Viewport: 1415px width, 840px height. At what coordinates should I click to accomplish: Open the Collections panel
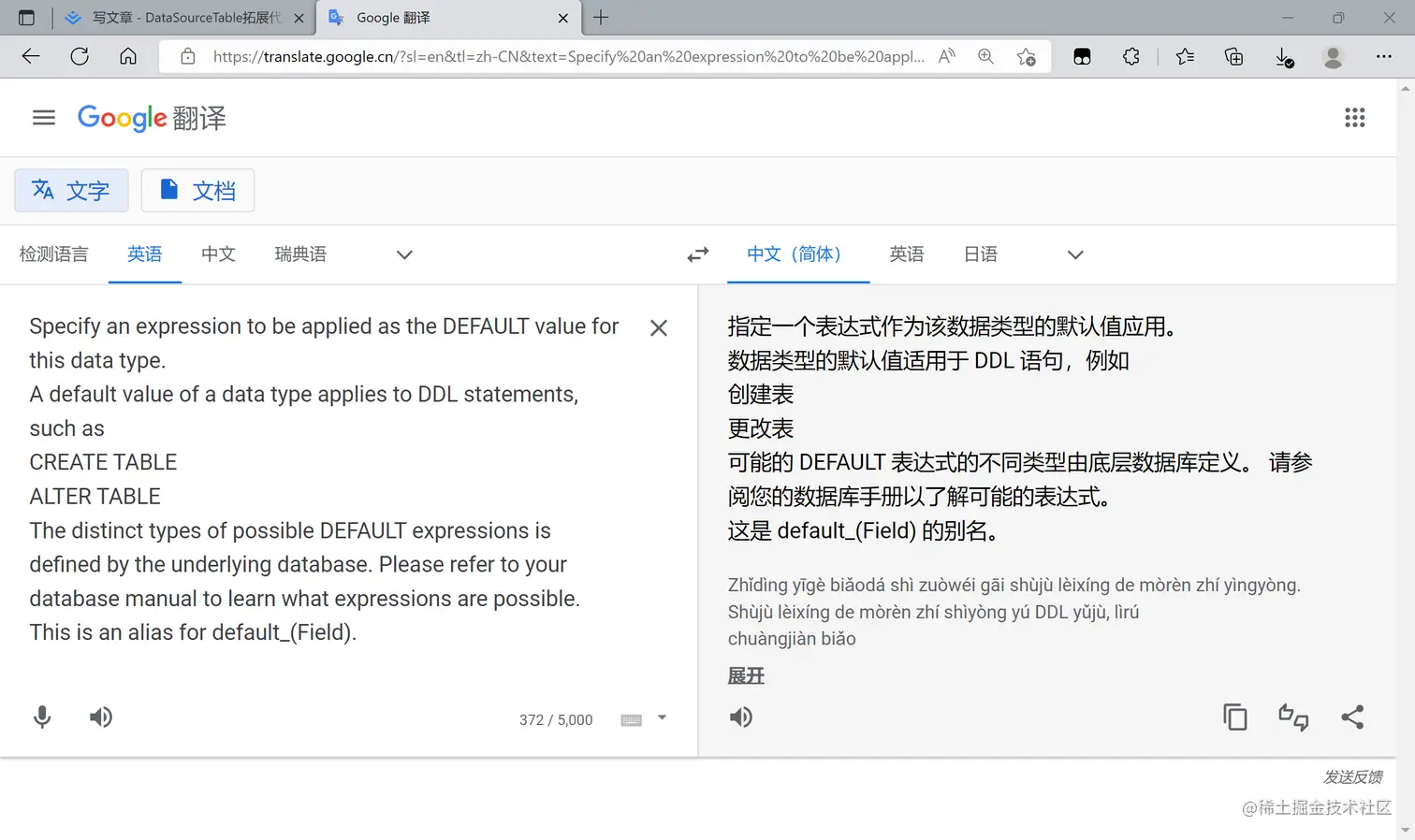(x=1234, y=56)
